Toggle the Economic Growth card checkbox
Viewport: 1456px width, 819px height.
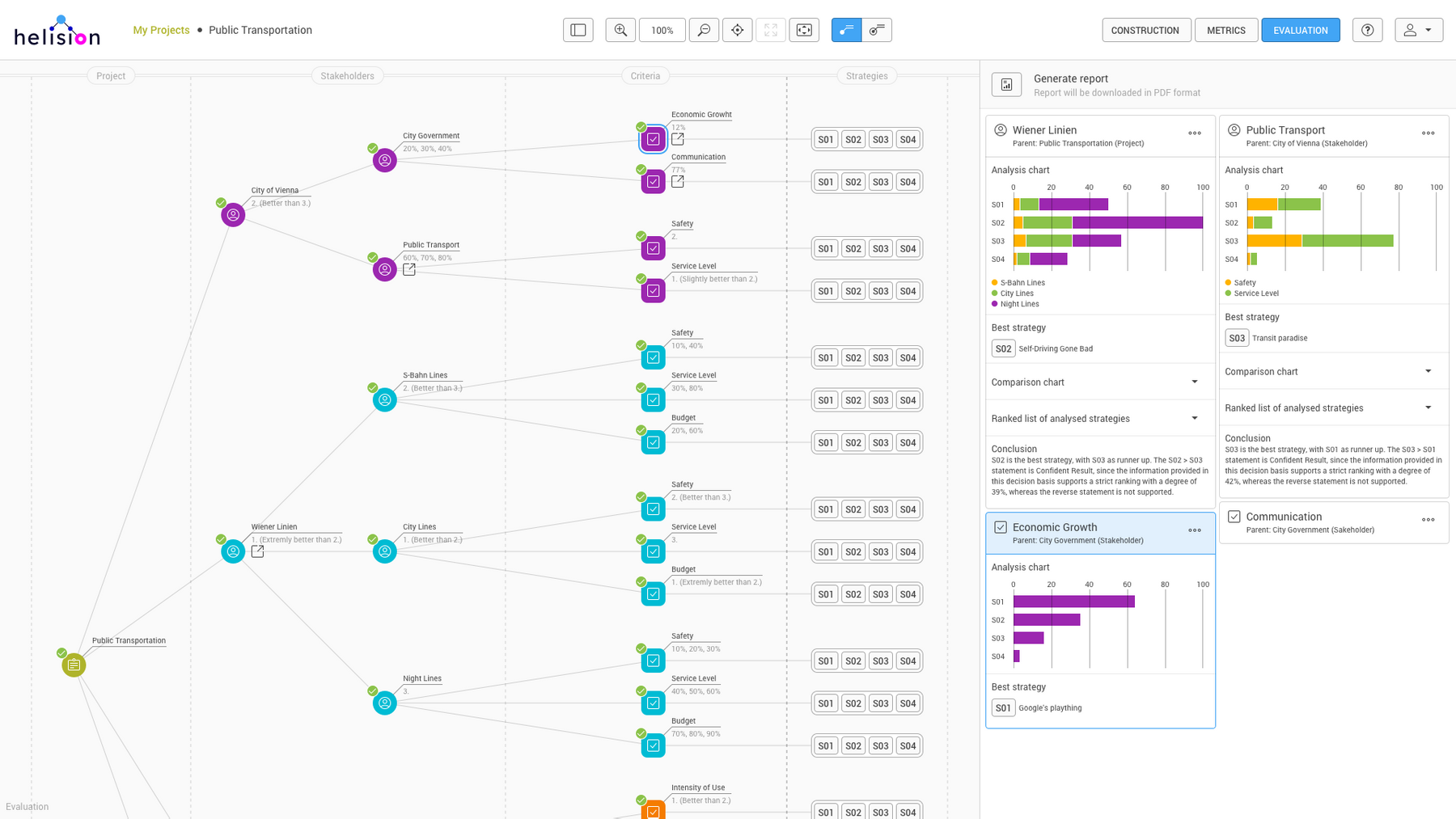[1001, 527]
